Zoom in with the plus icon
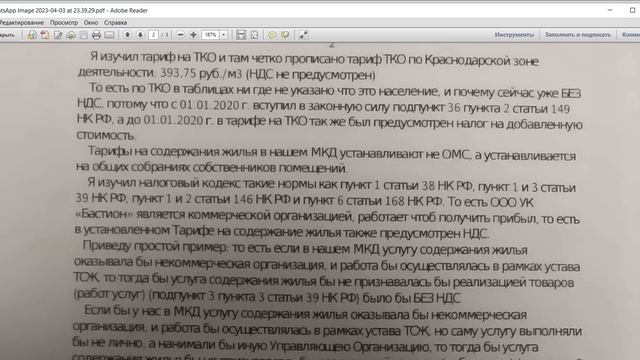 click(193, 35)
